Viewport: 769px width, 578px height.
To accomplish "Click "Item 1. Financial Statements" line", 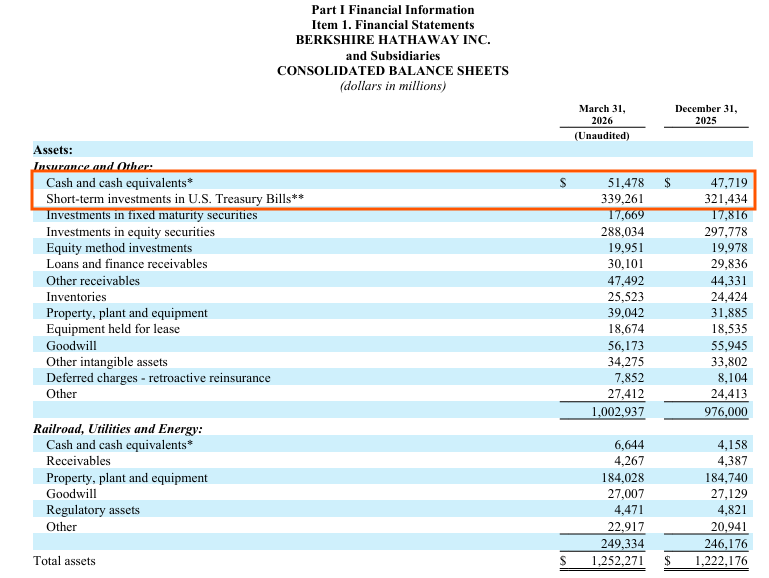I will coord(393,25).
